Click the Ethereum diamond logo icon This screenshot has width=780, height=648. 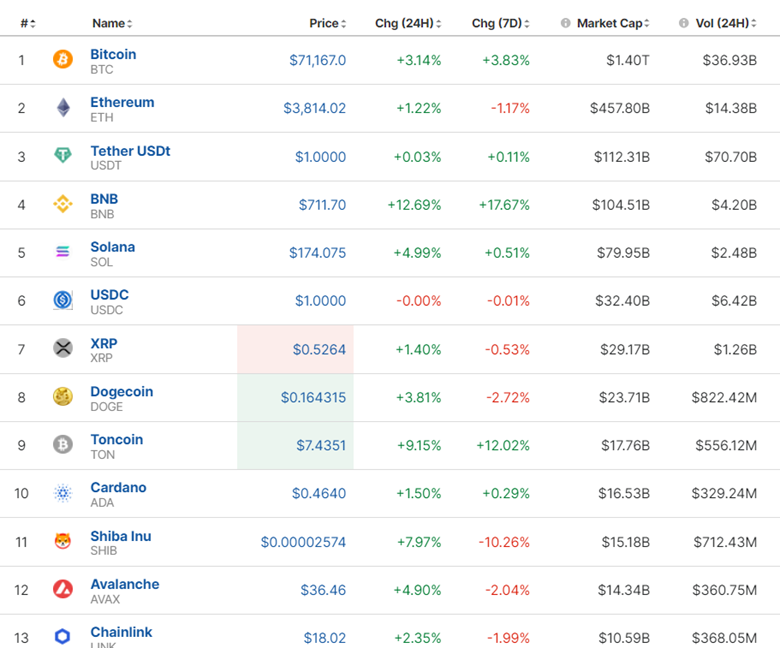coord(63,108)
